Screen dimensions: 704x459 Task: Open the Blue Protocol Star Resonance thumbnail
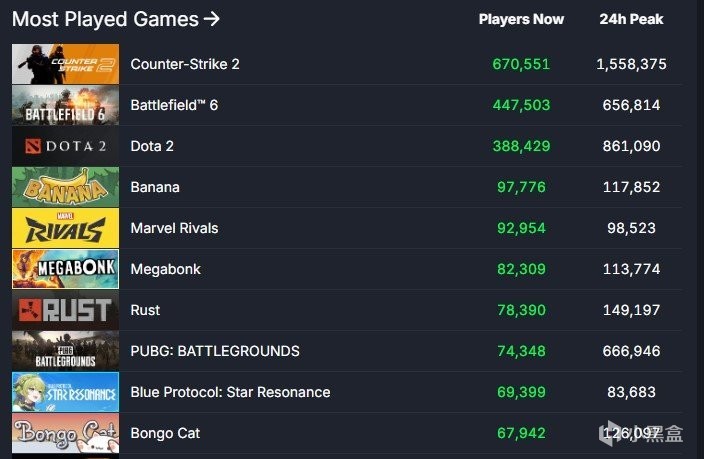tap(65, 392)
